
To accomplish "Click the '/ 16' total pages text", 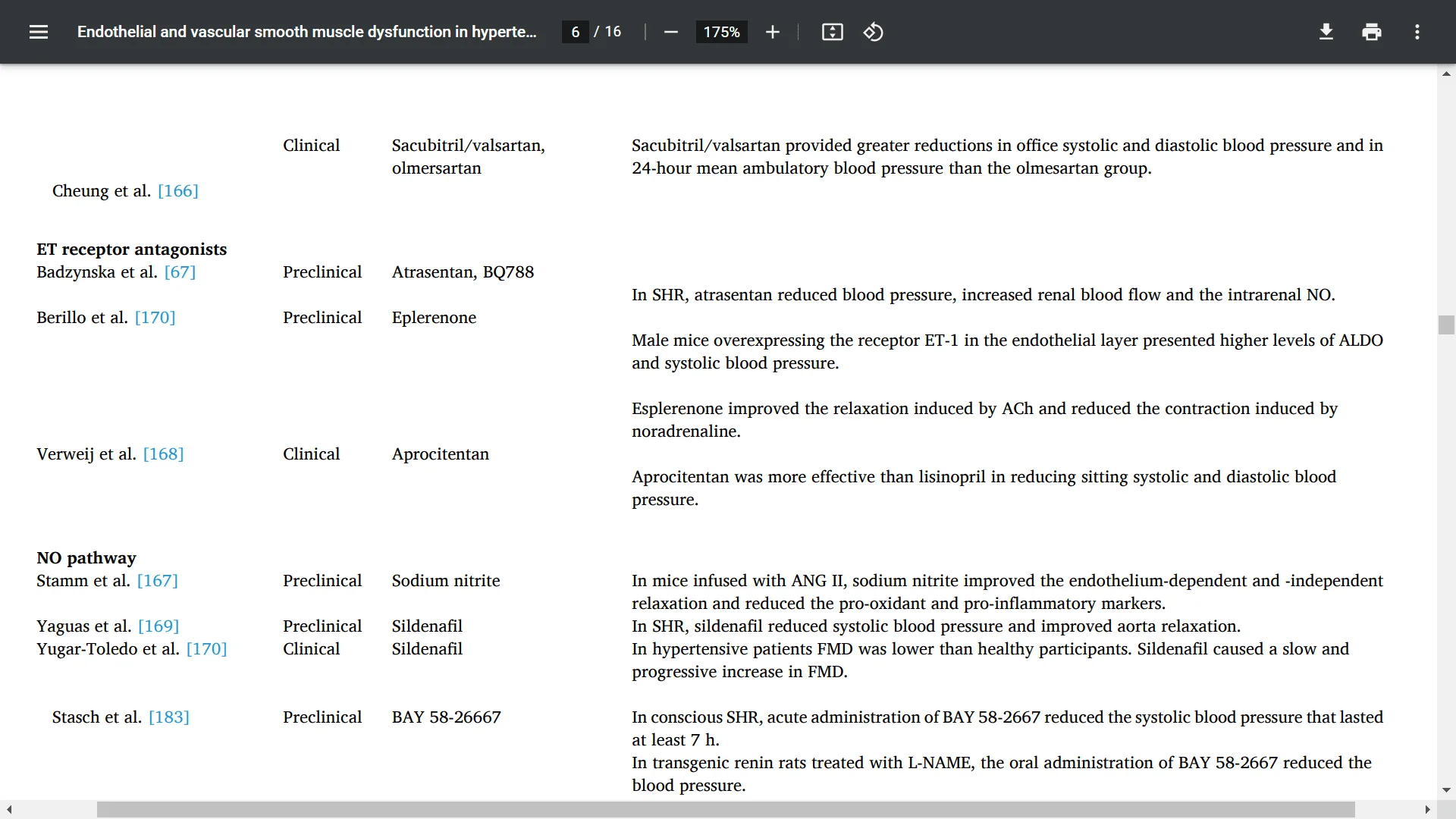I will pyautogui.click(x=607, y=32).
